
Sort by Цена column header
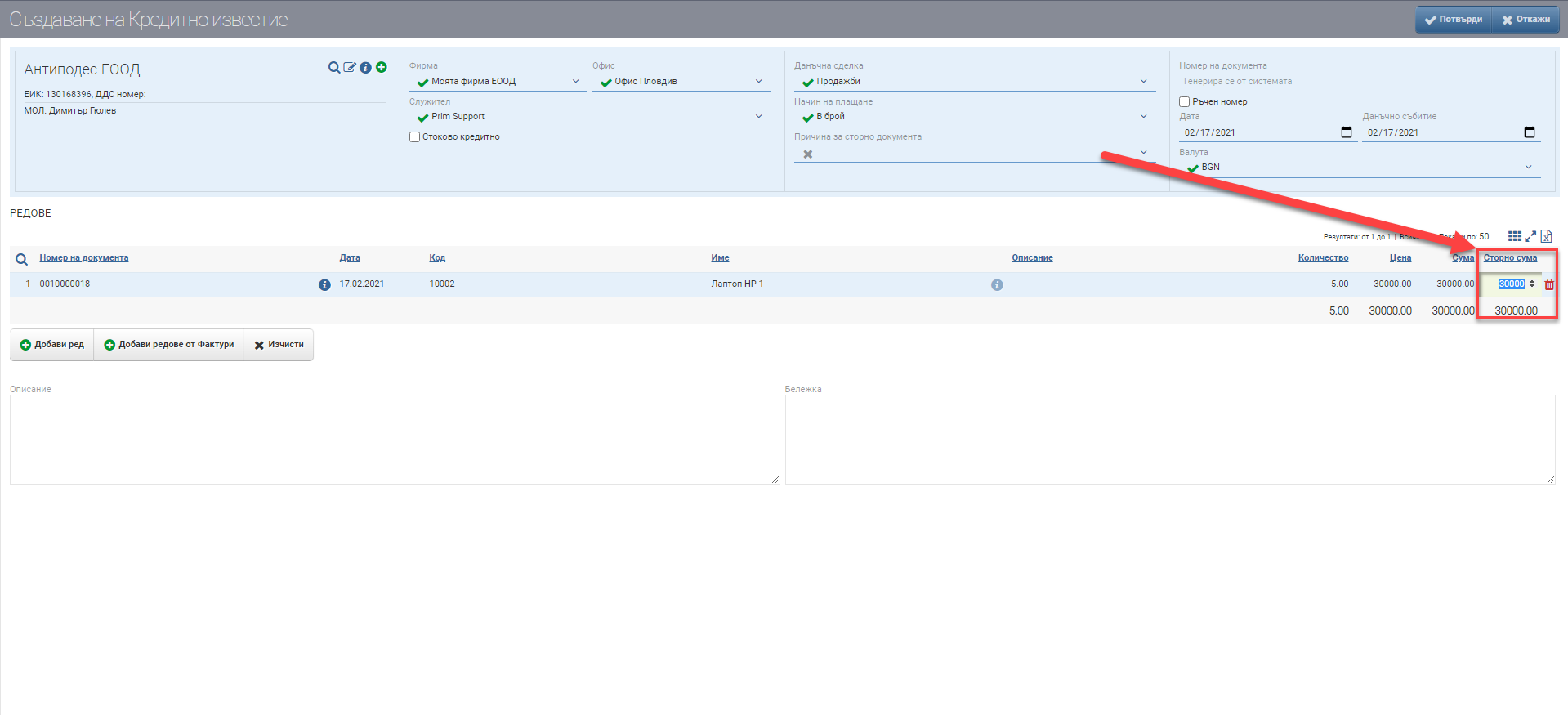[x=1400, y=258]
